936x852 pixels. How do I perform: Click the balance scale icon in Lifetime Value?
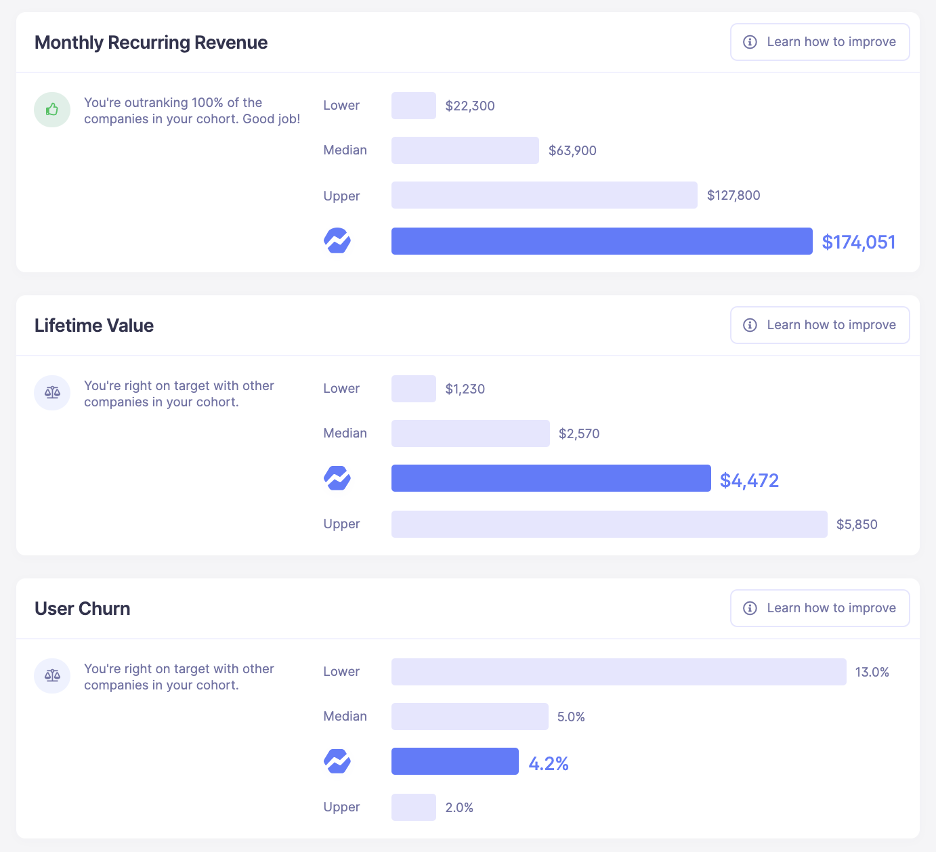pos(52,393)
